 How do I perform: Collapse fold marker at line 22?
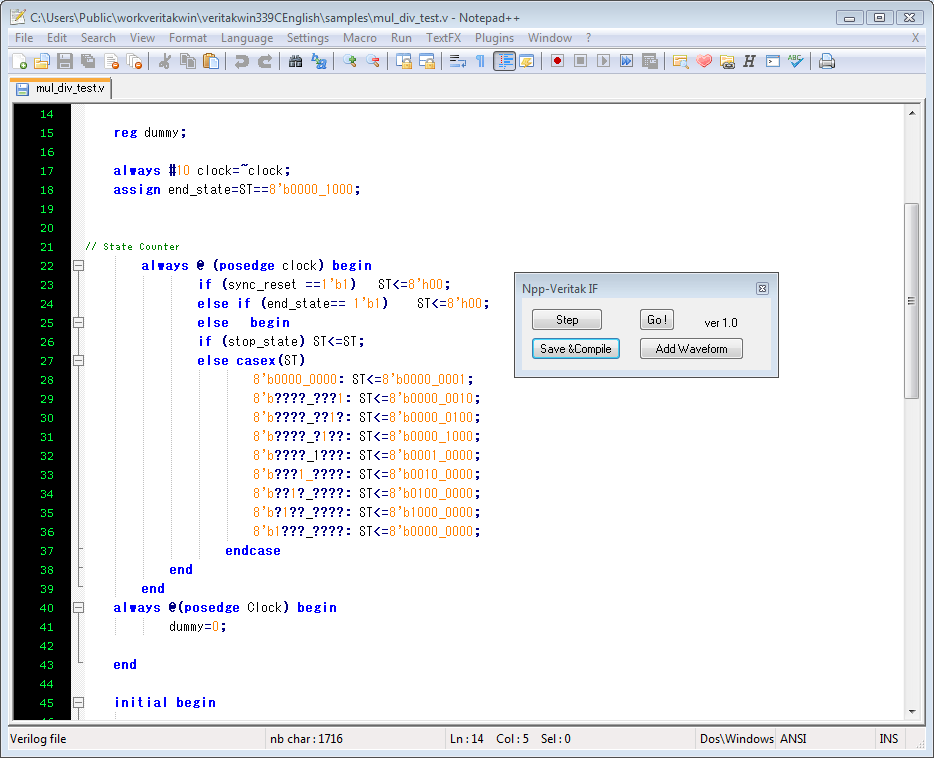(79, 266)
